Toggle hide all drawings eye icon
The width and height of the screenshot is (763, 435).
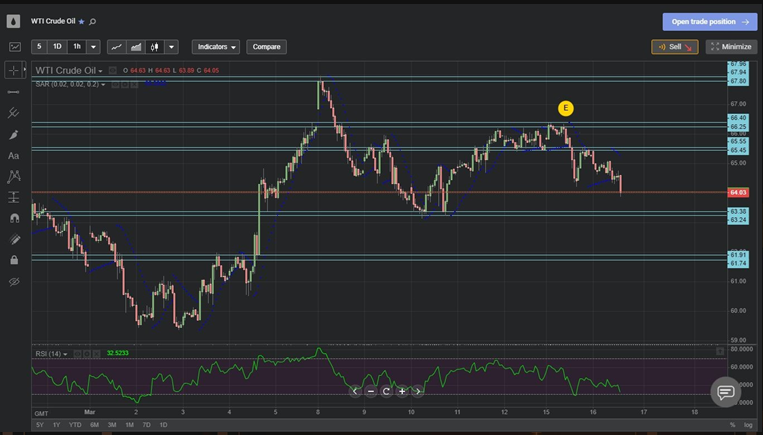14,281
